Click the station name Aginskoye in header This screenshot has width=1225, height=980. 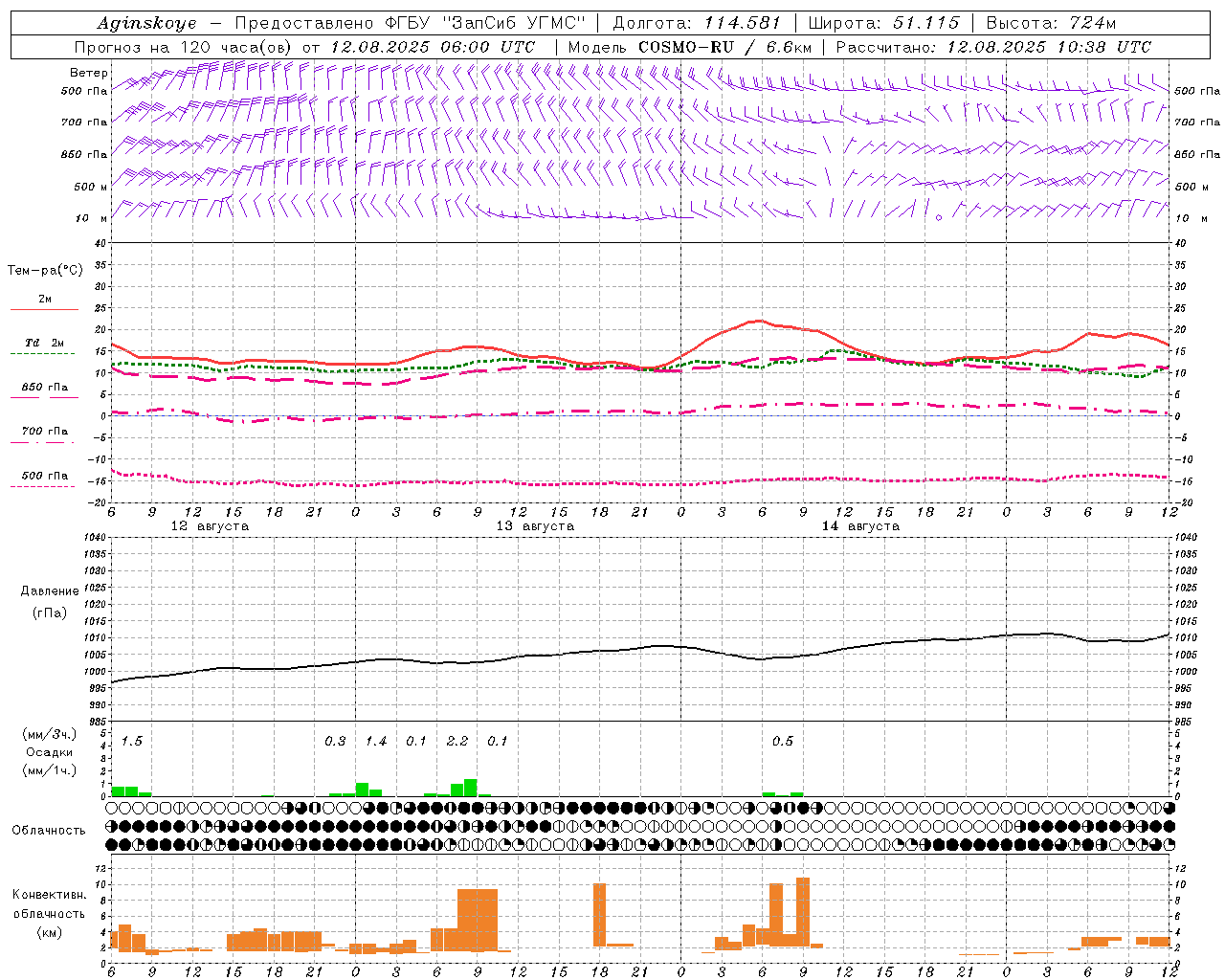[146, 24]
